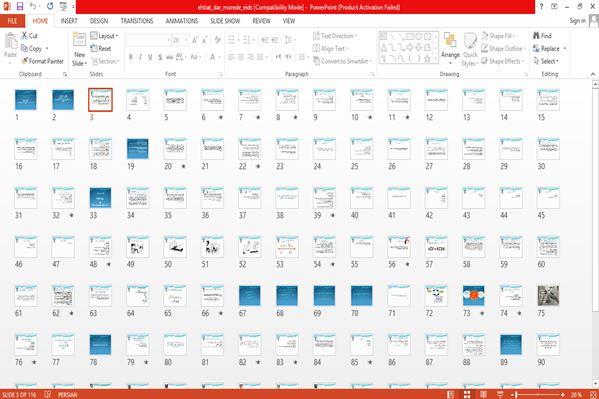Collapse the ribbon with the caret arrow
The image size is (599, 399).
[593, 74]
